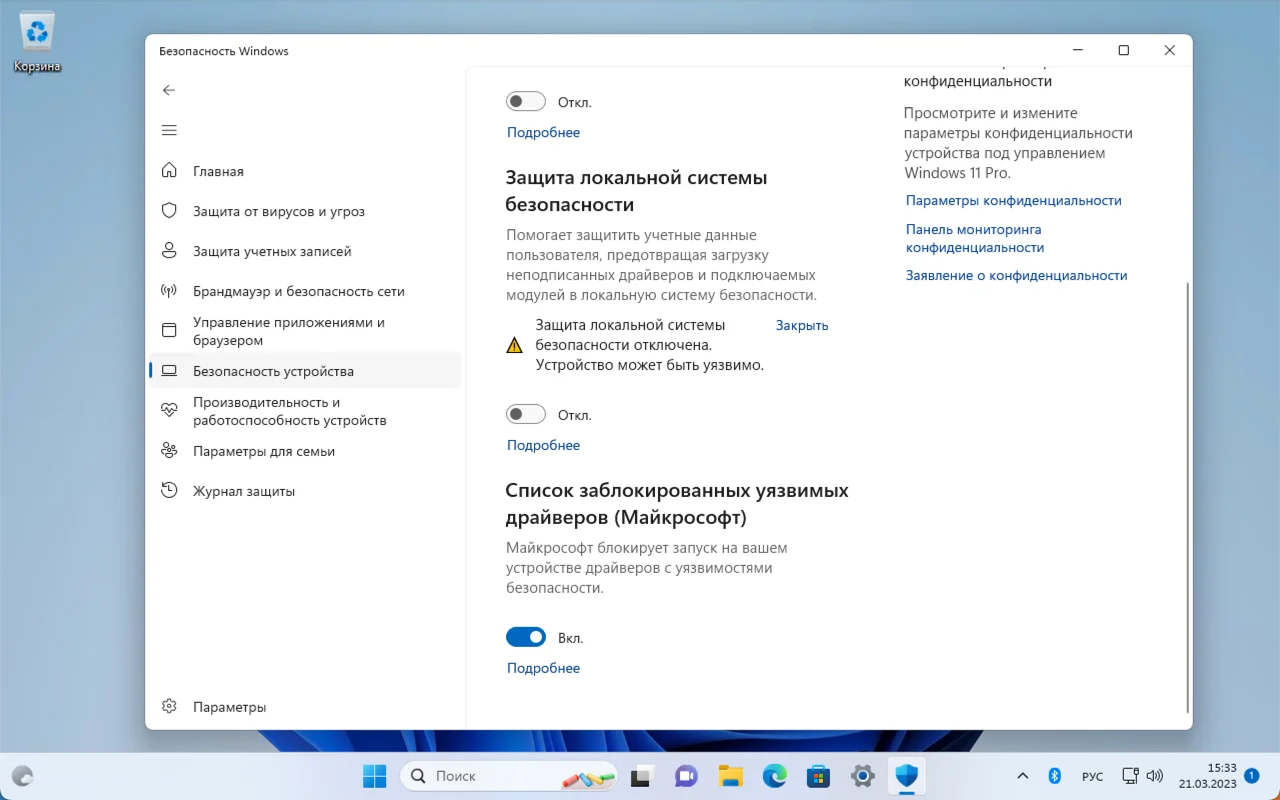Click the home icon next to Главная
1280x800 pixels.
pos(169,171)
